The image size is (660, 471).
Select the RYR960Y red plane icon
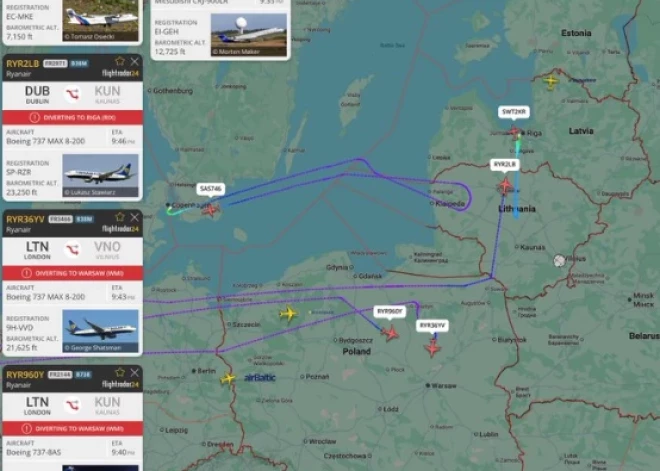tap(390, 333)
